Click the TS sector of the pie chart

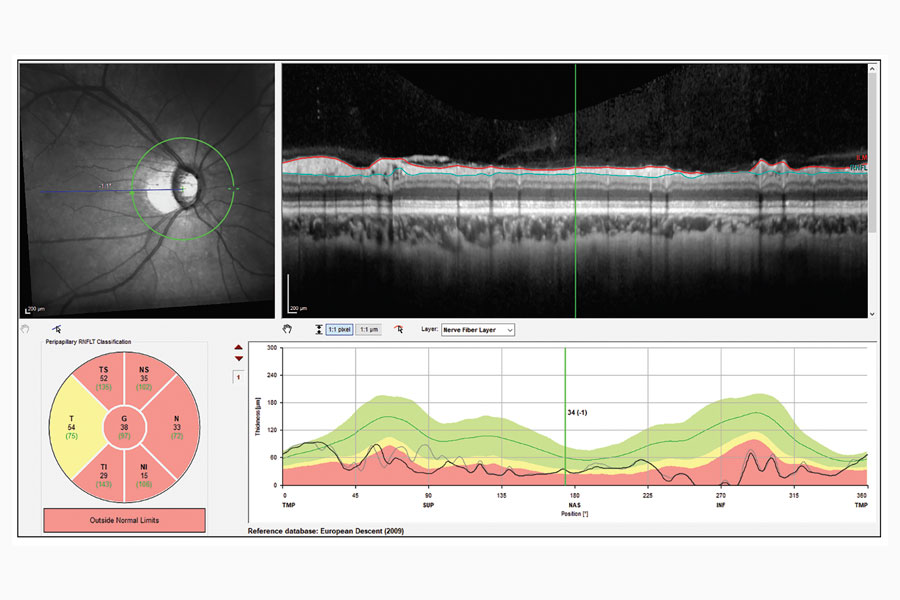tap(102, 381)
